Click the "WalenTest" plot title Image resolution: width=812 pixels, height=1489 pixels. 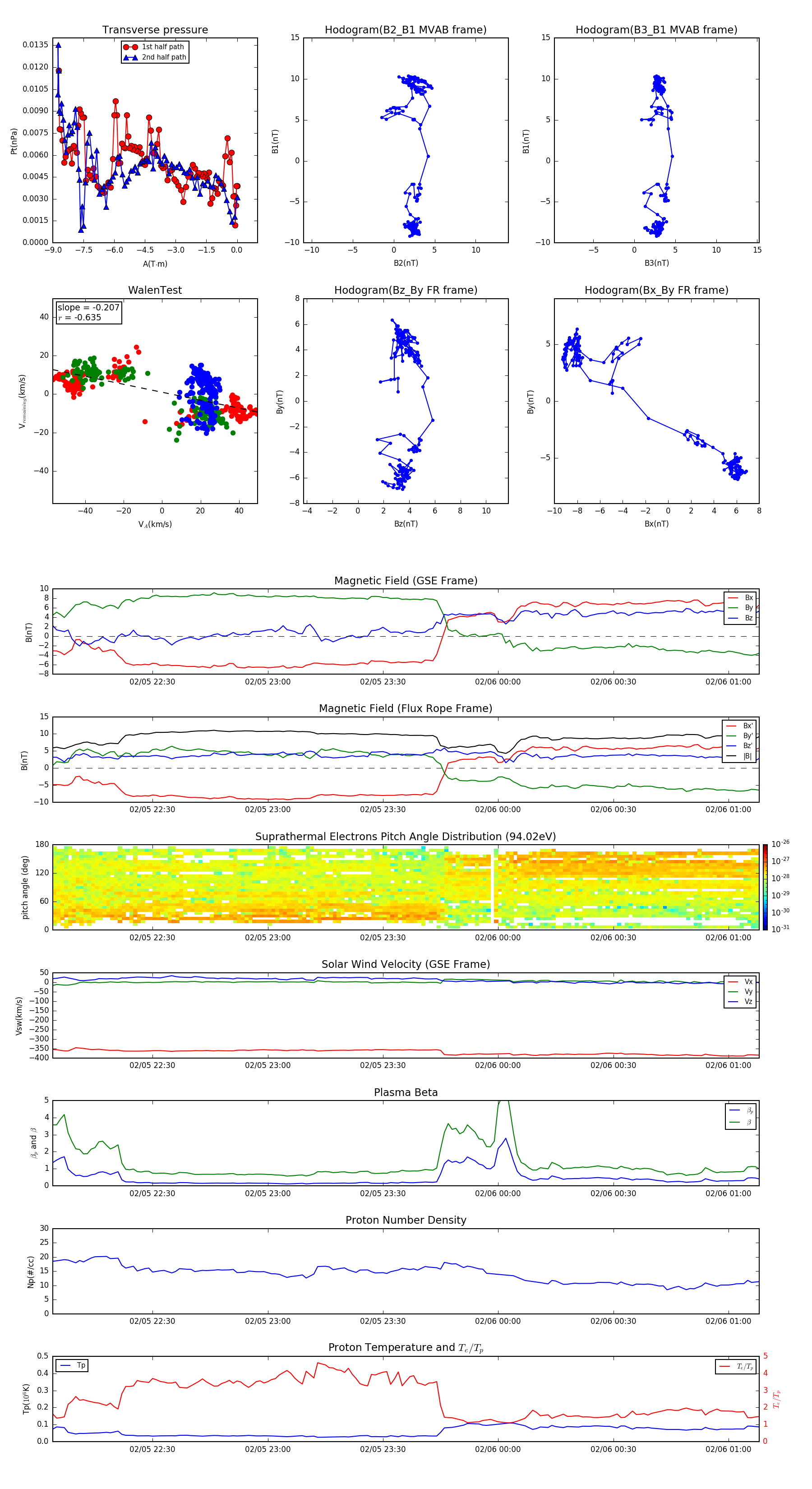pos(155,290)
